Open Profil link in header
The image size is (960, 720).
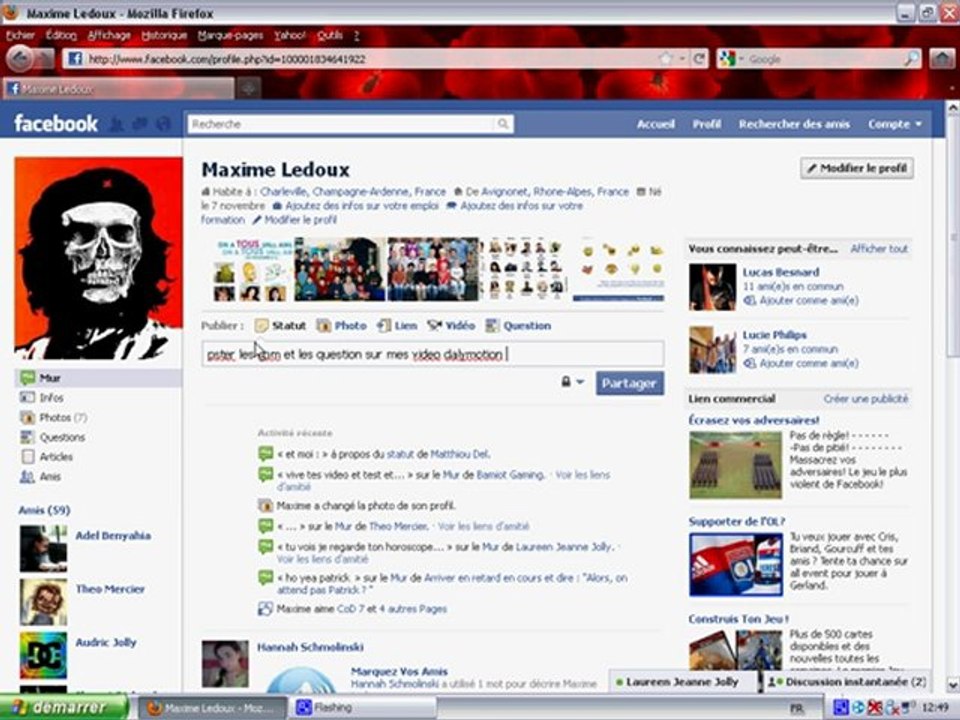click(x=707, y=124)
